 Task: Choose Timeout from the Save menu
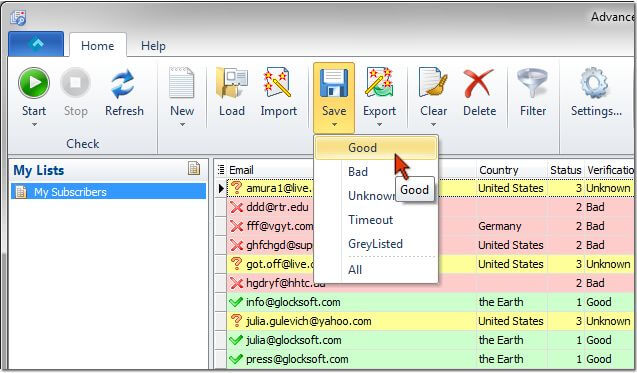[370, 220]
